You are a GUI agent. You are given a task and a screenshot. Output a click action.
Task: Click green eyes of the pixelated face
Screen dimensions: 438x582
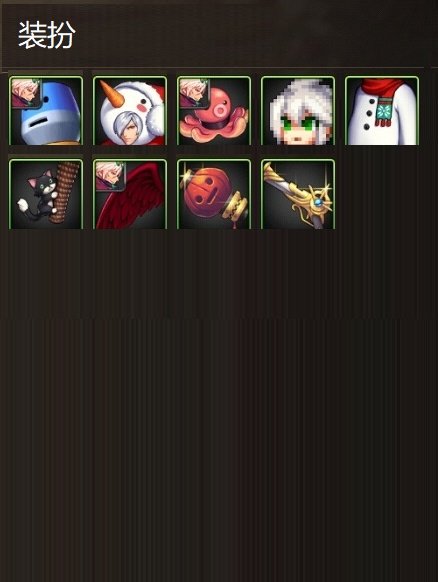(x=298, y=124)
